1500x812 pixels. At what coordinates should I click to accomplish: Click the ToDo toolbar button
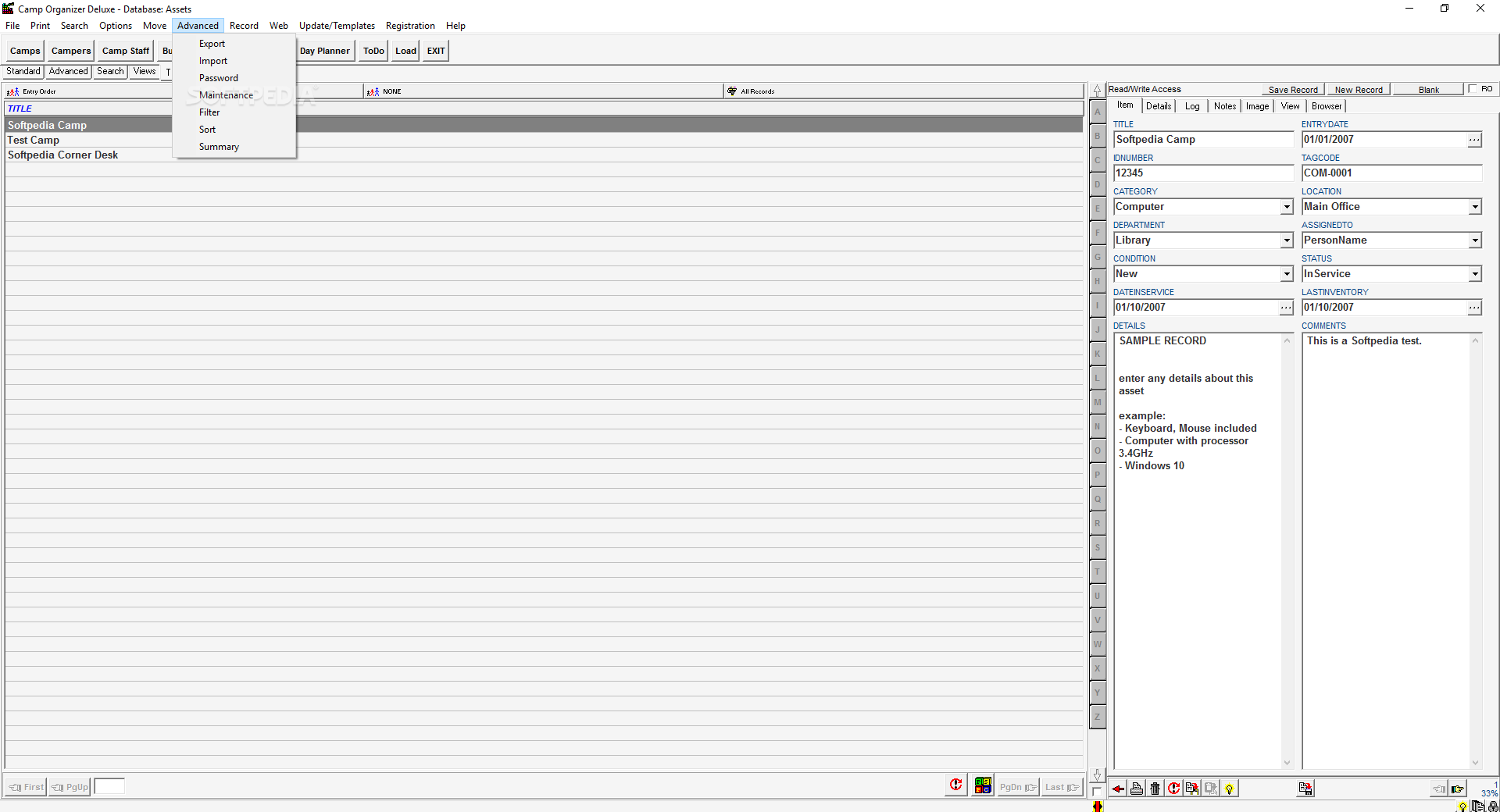click(373, 51)
